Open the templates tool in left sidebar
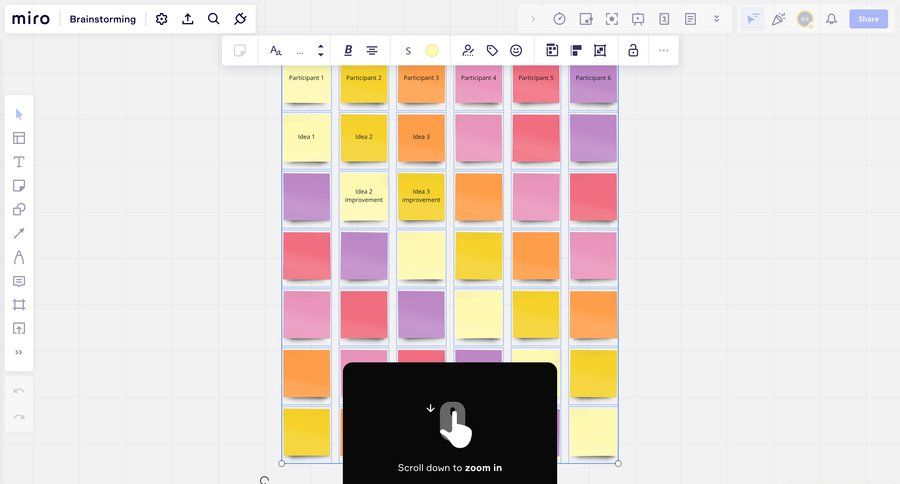 point(19,138)
